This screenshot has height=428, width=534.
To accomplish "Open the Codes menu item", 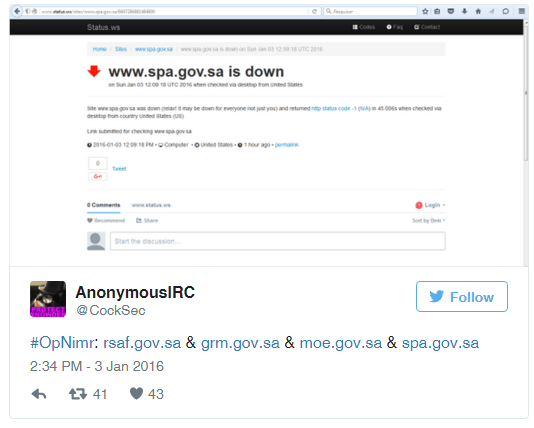I will point(364,27).
